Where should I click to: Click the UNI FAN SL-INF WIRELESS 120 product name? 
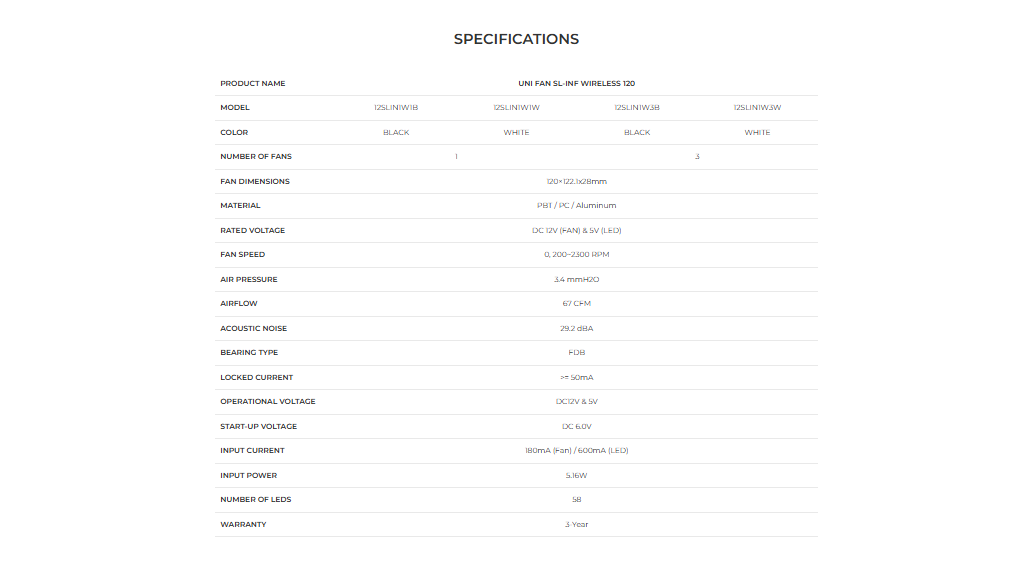(x=576, y=84)
